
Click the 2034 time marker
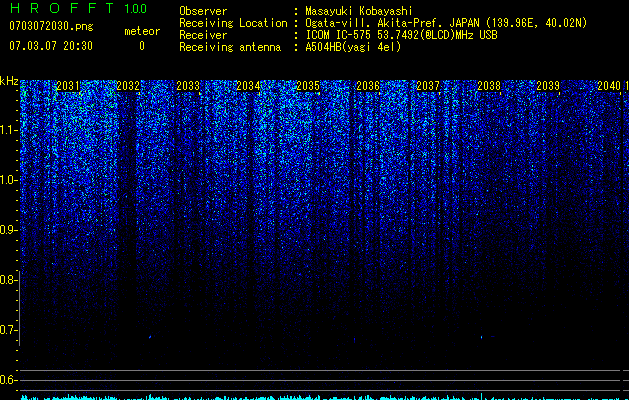click(x=248, y=86)
